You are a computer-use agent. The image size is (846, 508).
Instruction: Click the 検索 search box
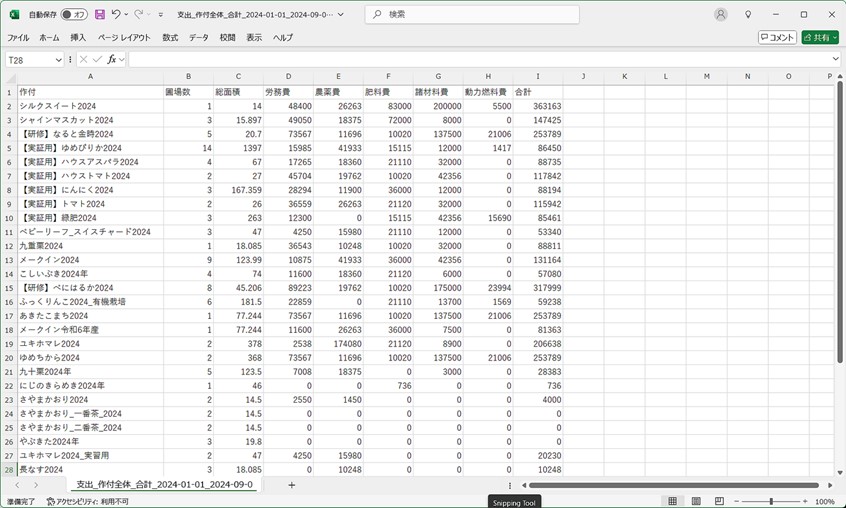pyautogui.click(x=472, y=15)
